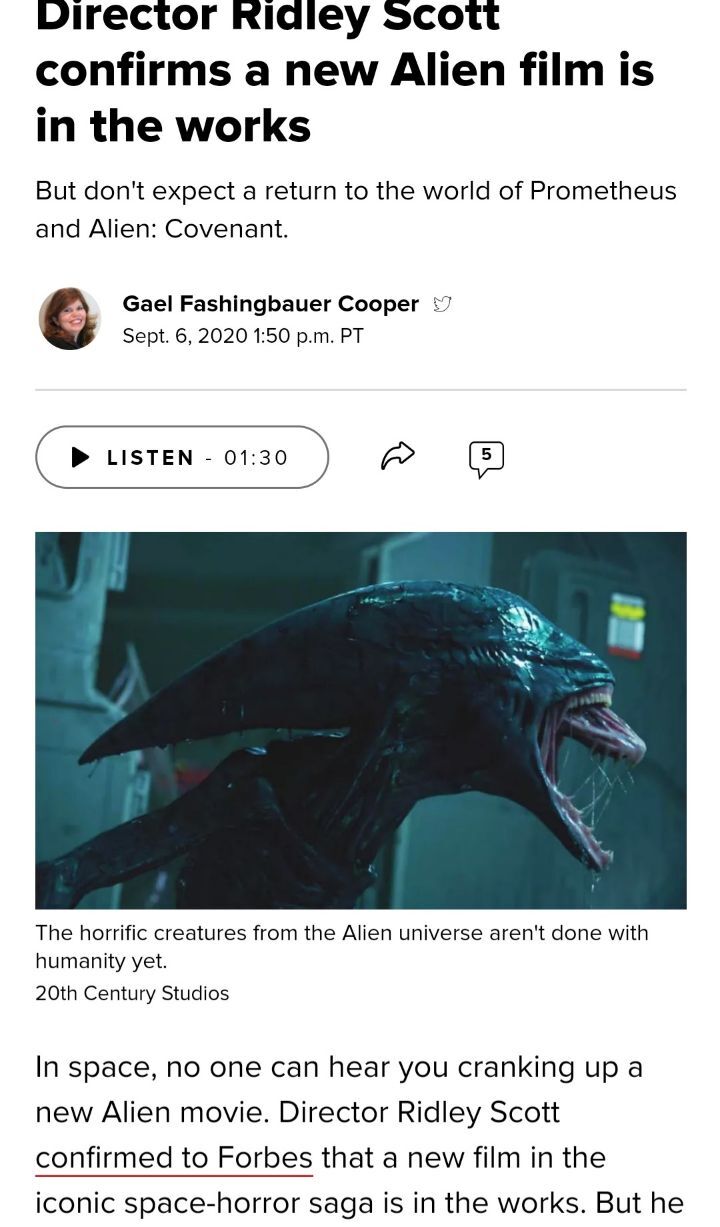720x1227 pixels.
Task: Open the author's Twitter bird icon
Action: 442,304
